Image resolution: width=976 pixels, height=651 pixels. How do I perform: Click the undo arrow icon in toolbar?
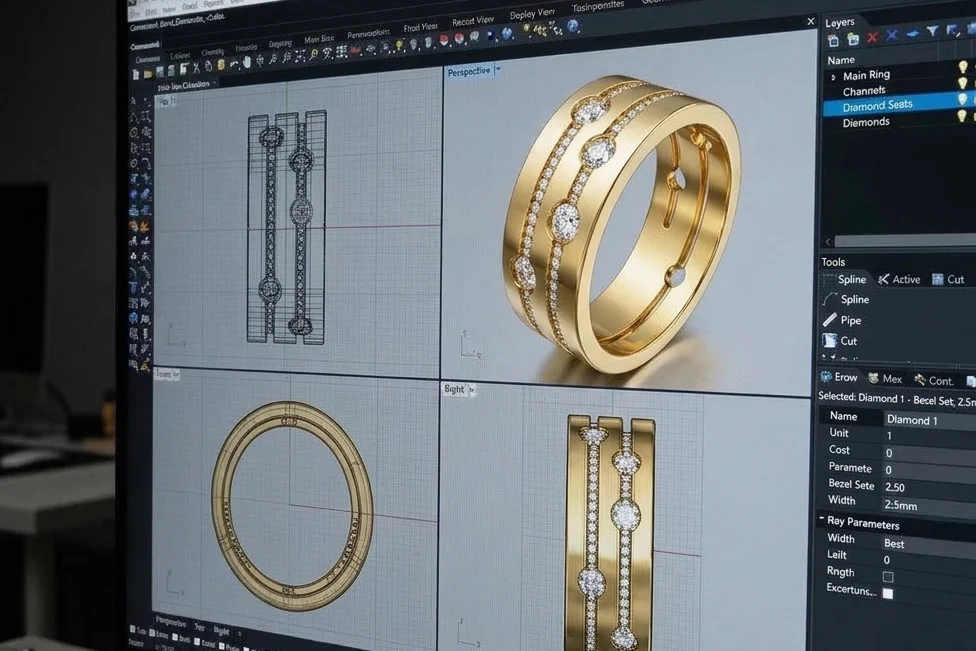point(233,64)
